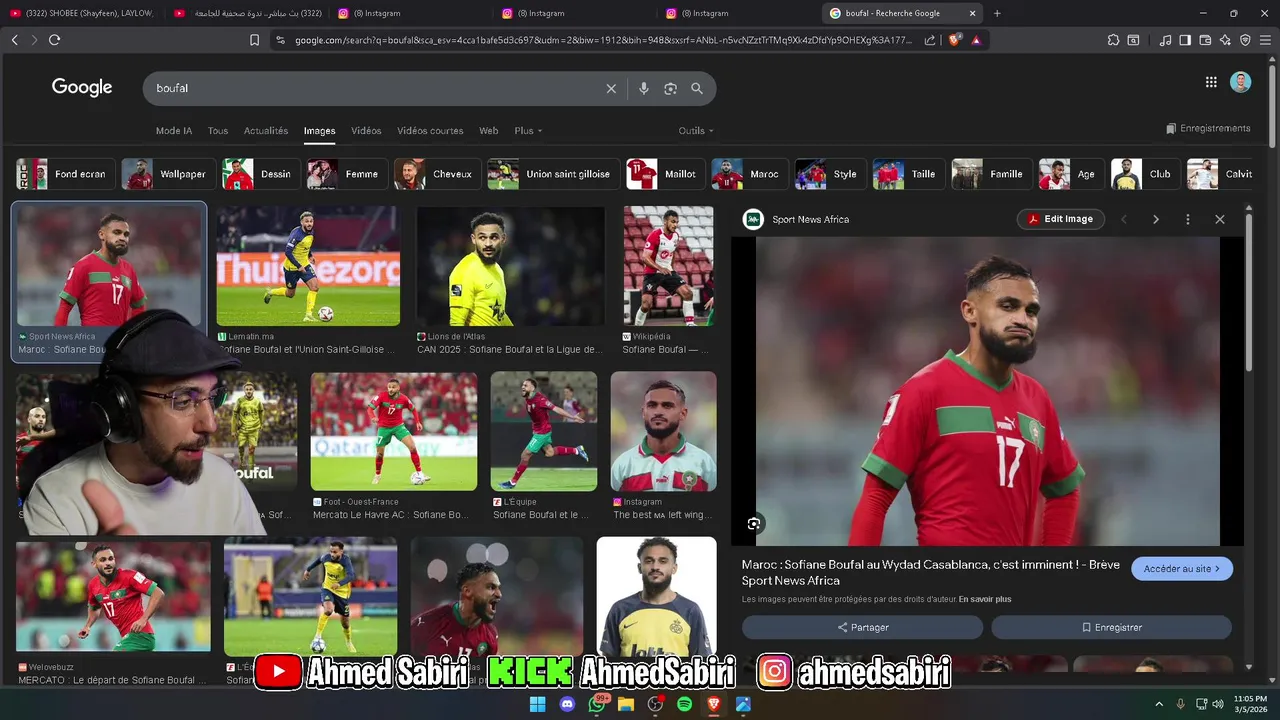The image size is (1280, 720).
Task: Reload the page
Action: [54, 40]
